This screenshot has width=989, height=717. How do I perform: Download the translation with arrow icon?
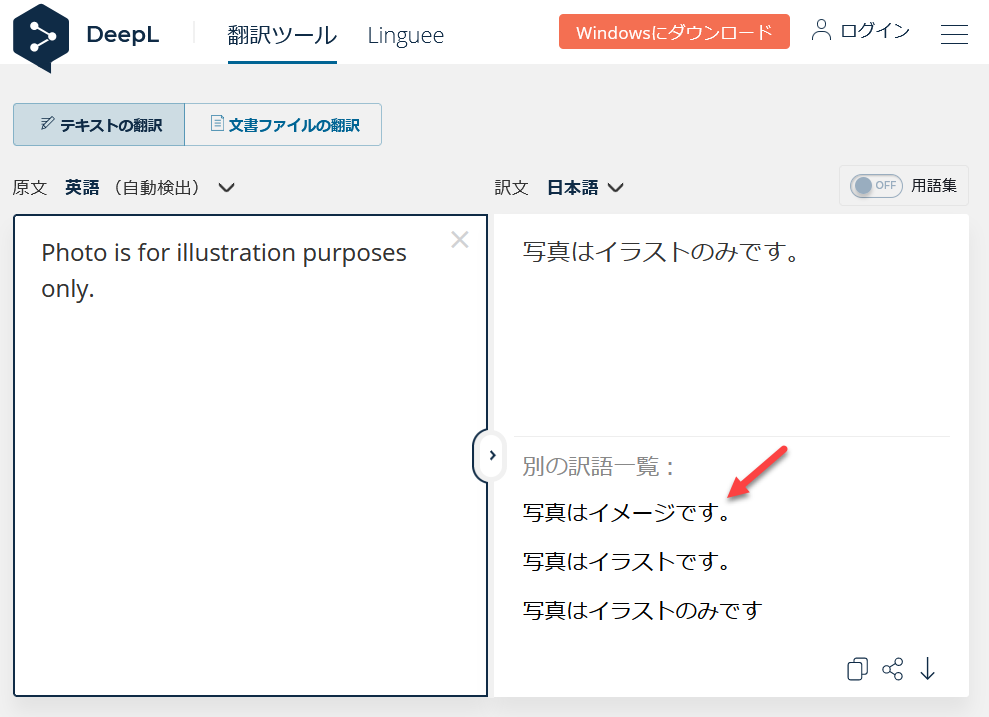point(927,670)
